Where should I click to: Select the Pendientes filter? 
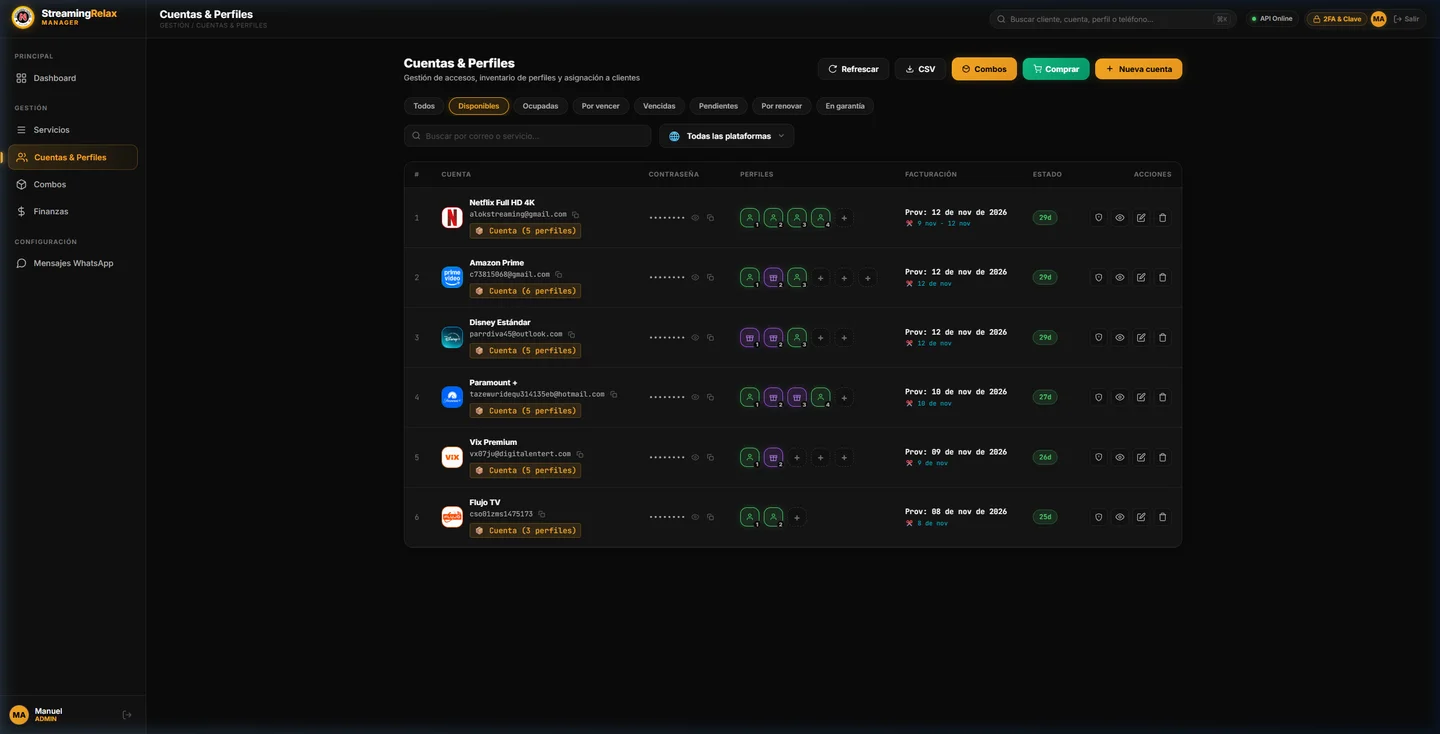tap(718, 106)
